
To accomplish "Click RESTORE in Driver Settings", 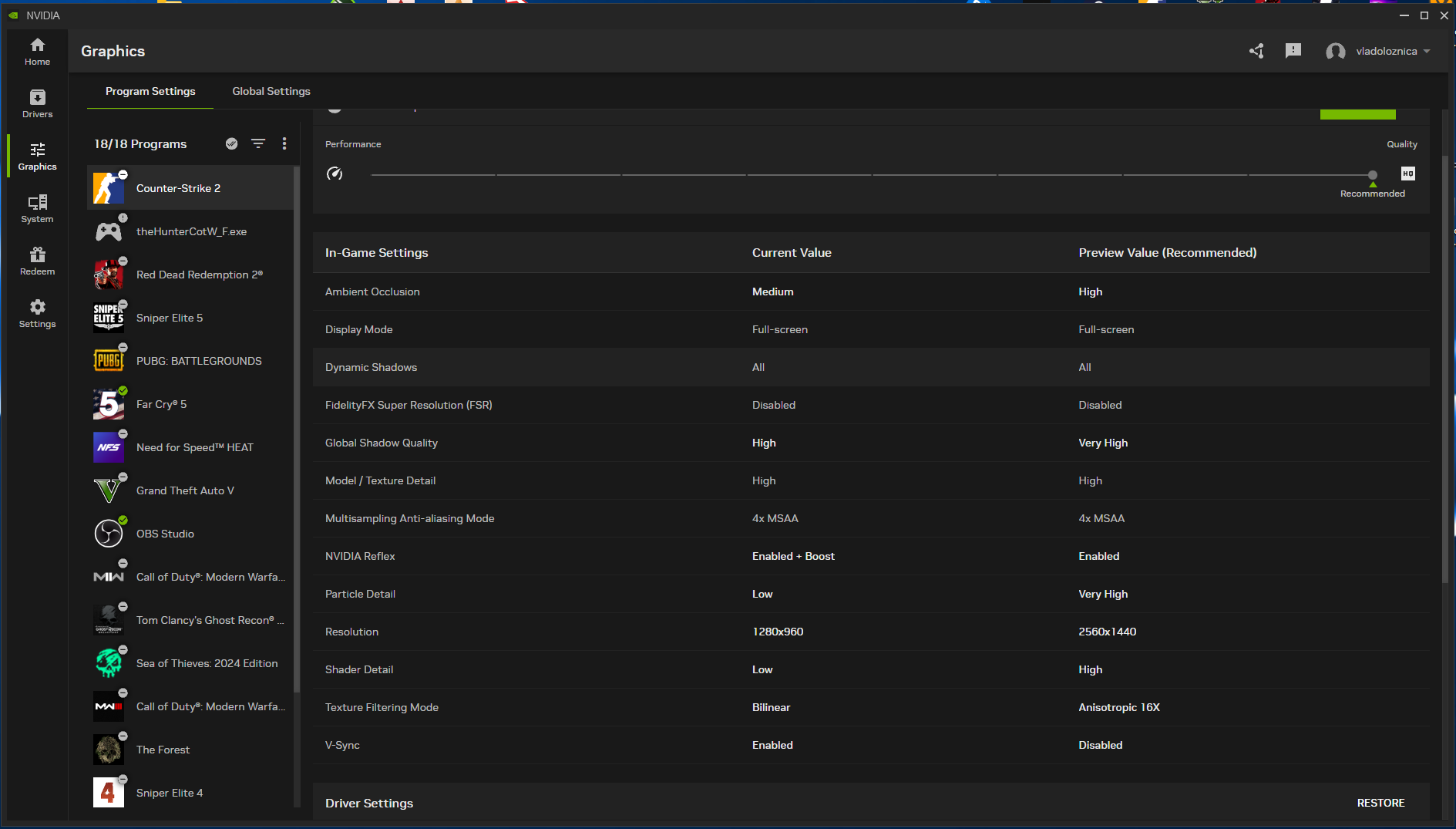I will click(x=1380, y=803).
